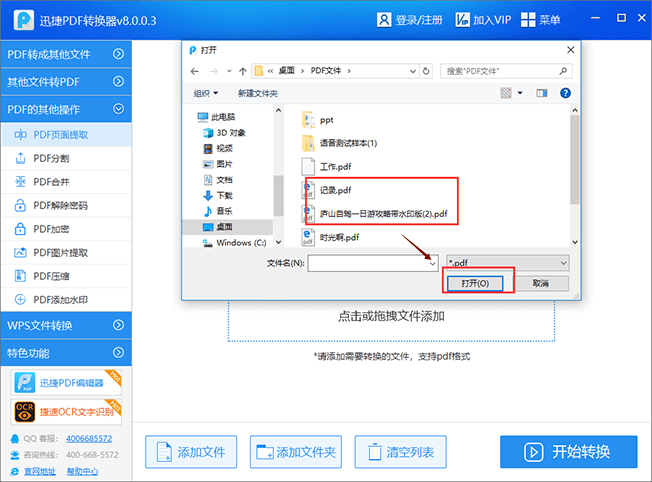Click the QQ客服 number link 4006685572

click(90, 439)
